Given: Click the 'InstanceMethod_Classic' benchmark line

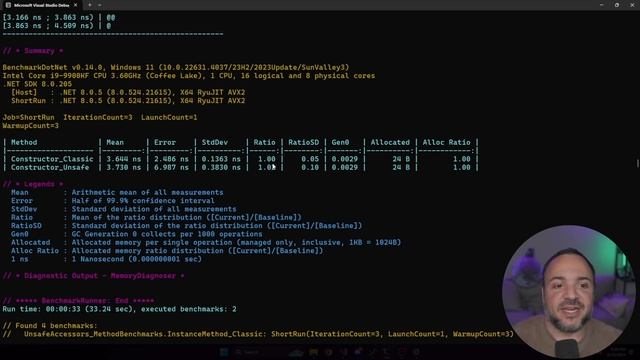Looking at the screenshot, I should (258, 334).
